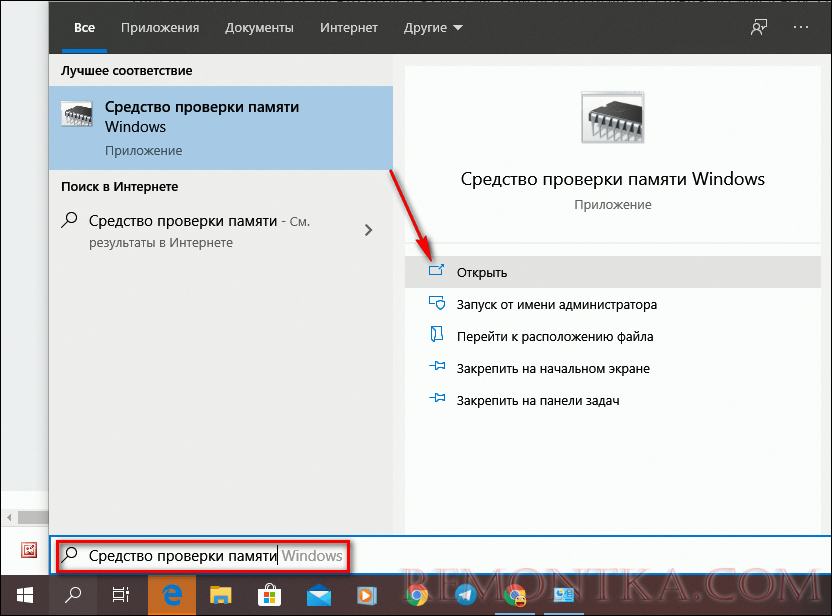Focus the search box with Средство проверки памяти
Image resolution: width=832 pixels, height=616 pixels.
point(440,556)
